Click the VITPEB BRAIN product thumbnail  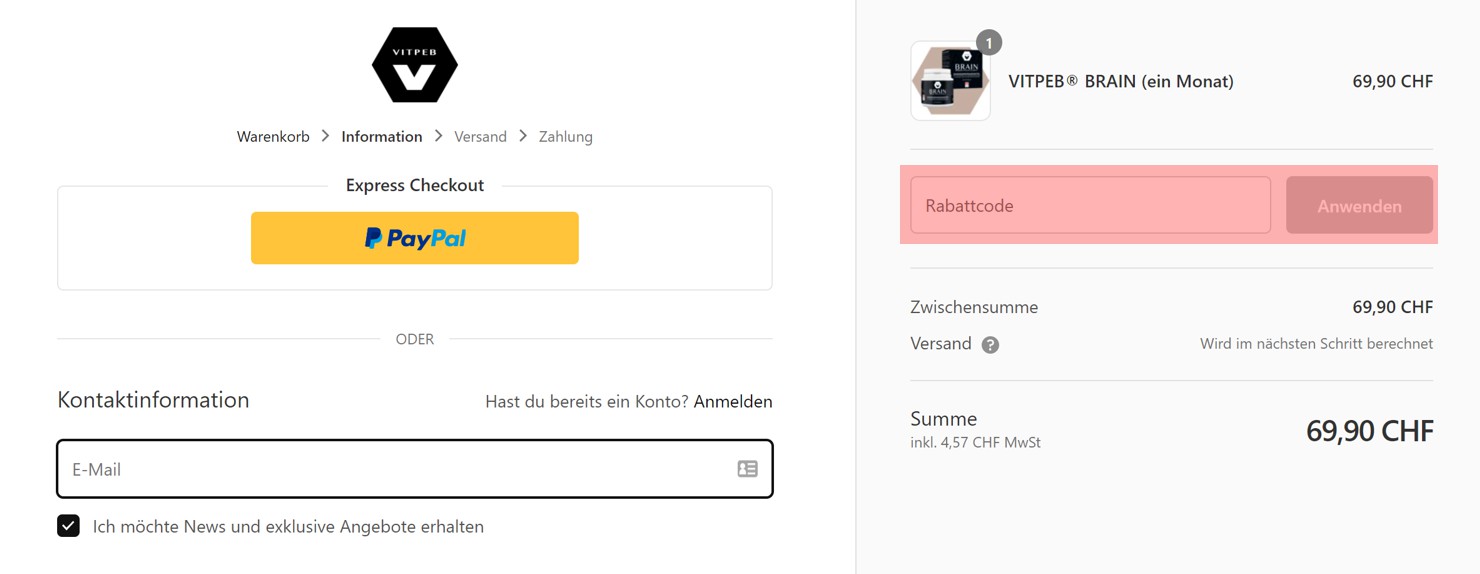click(x=950, y=82)
